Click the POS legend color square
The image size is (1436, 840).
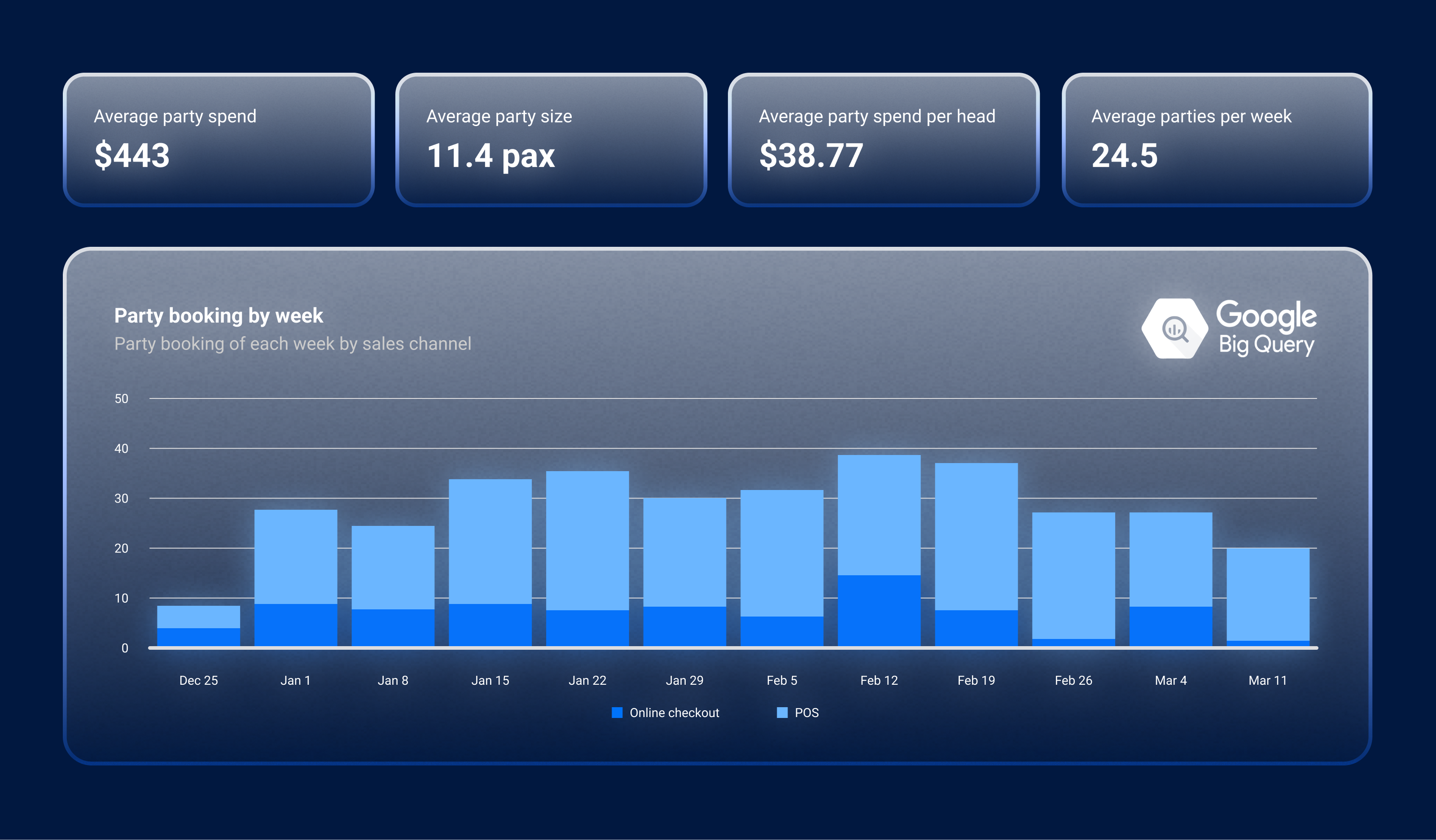point(782,713)
